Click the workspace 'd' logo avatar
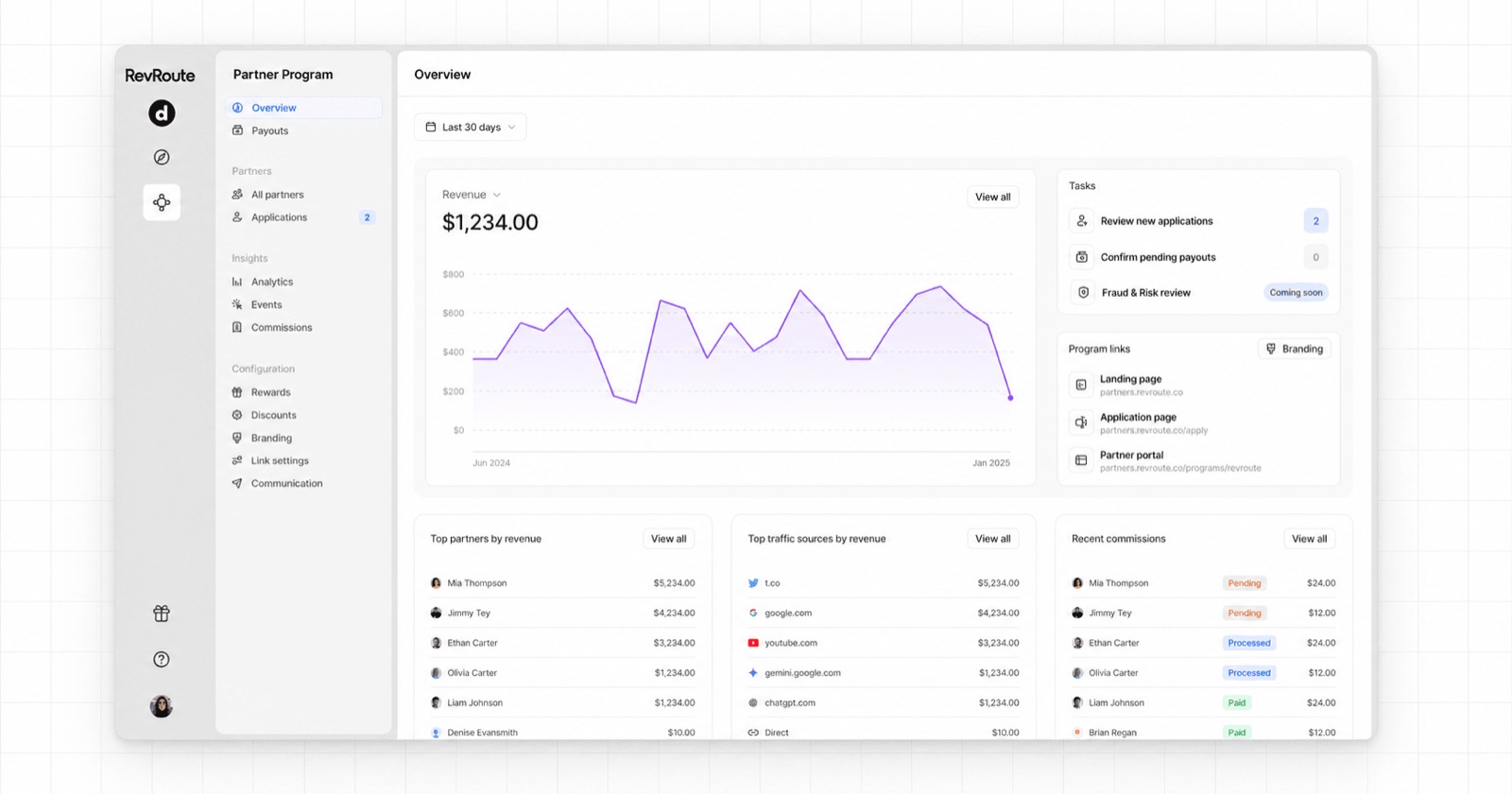This screenshot has height=794, width=1512. click(162, 113)
